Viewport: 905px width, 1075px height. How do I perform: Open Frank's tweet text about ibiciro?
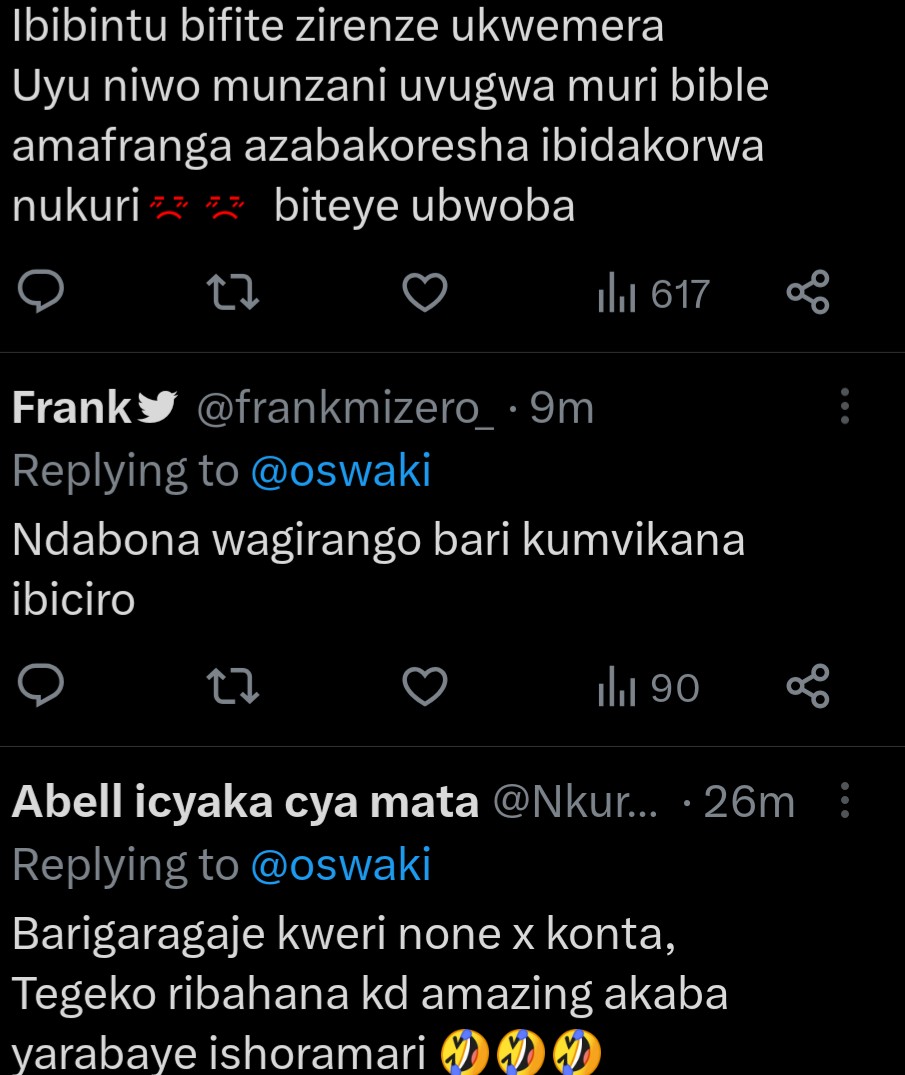(378, 568)
